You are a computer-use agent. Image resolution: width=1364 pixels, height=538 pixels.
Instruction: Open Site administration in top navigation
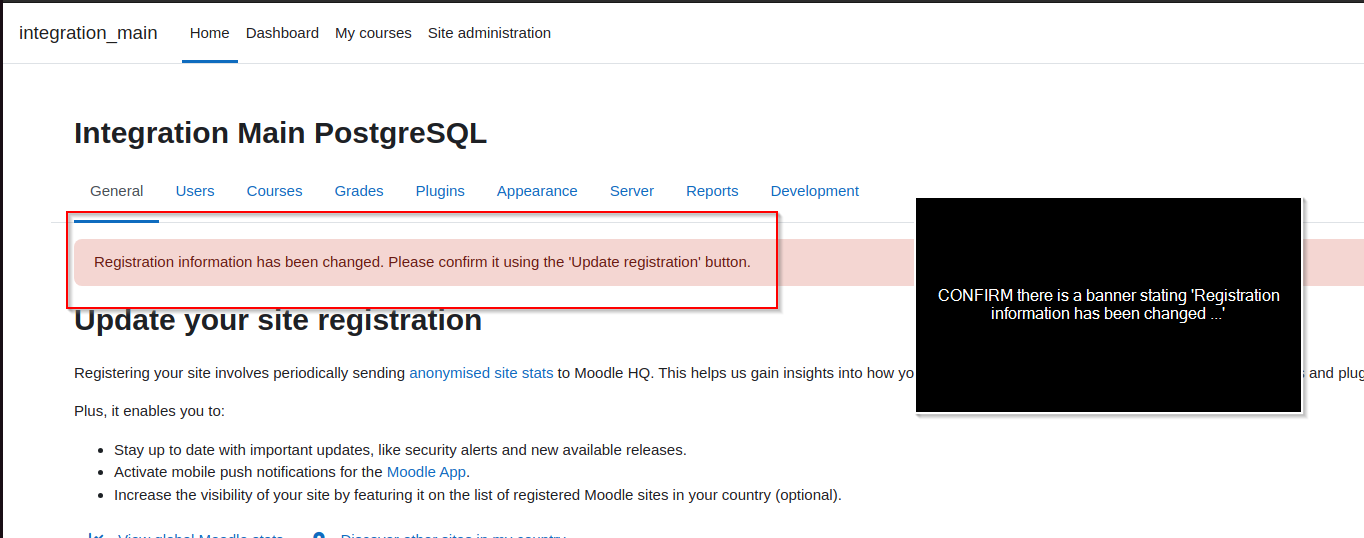pos(489,33)
